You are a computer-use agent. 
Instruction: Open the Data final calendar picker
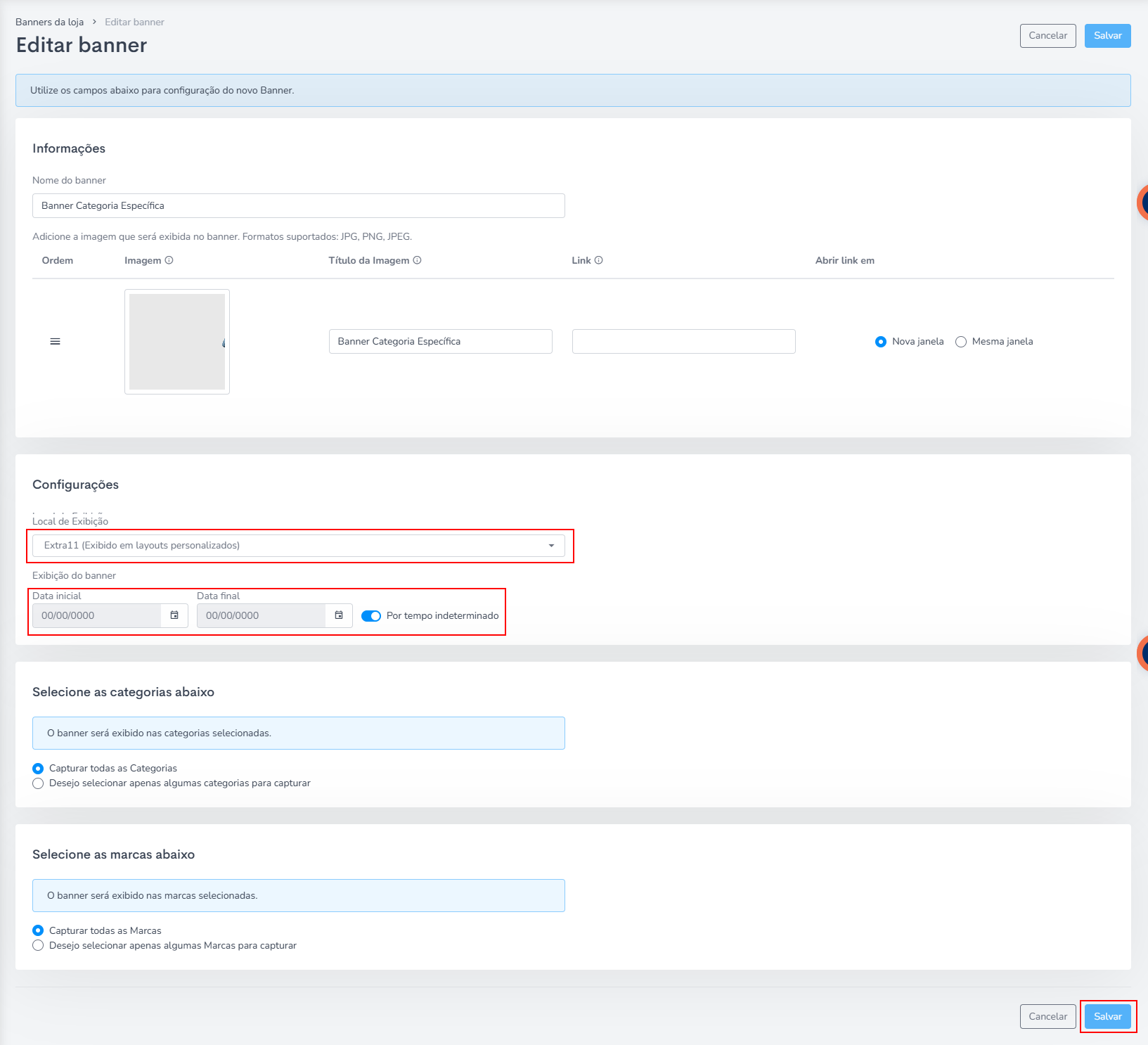339,615
